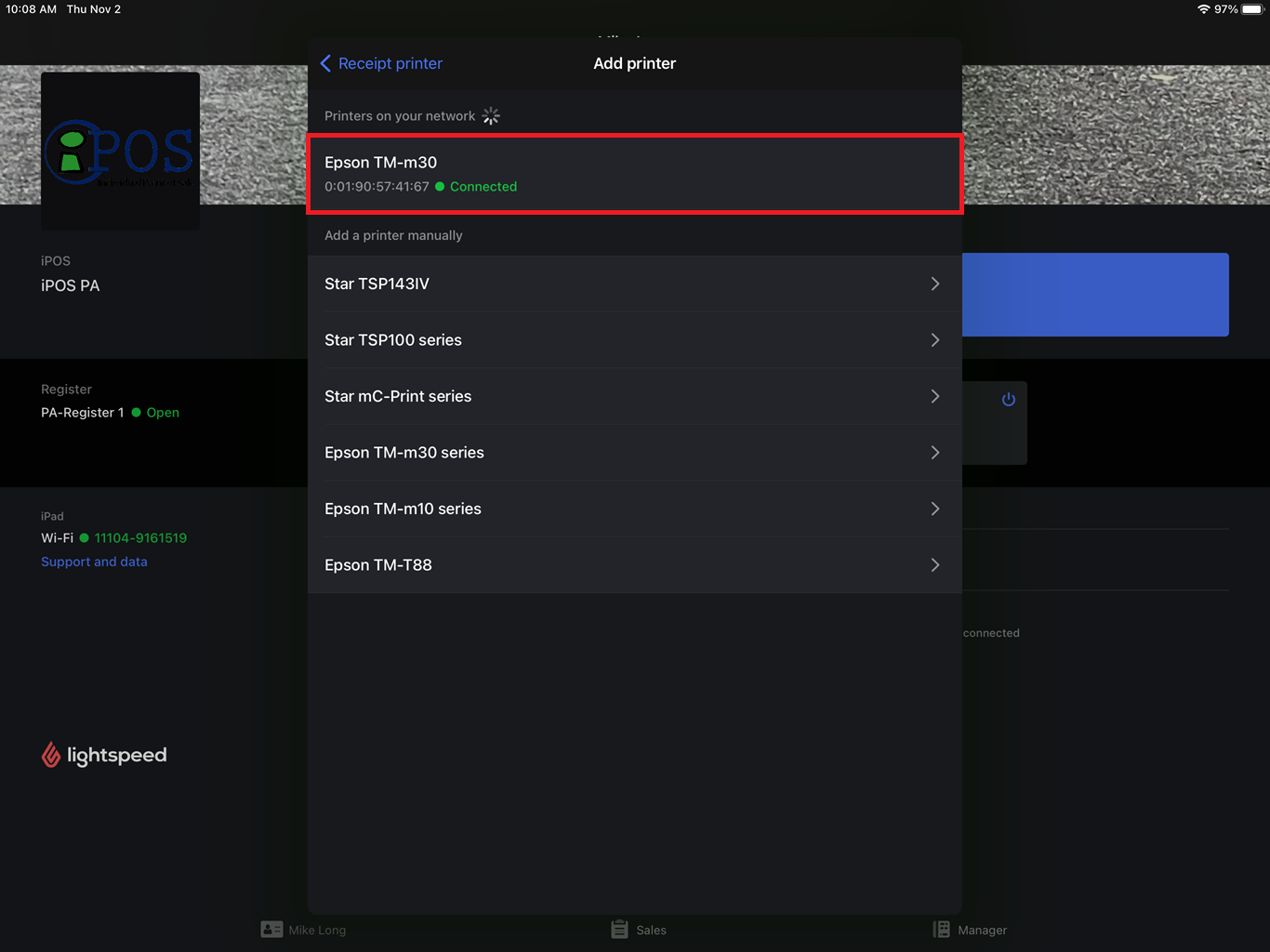Open the Mike Long user tab

point(303,930)
